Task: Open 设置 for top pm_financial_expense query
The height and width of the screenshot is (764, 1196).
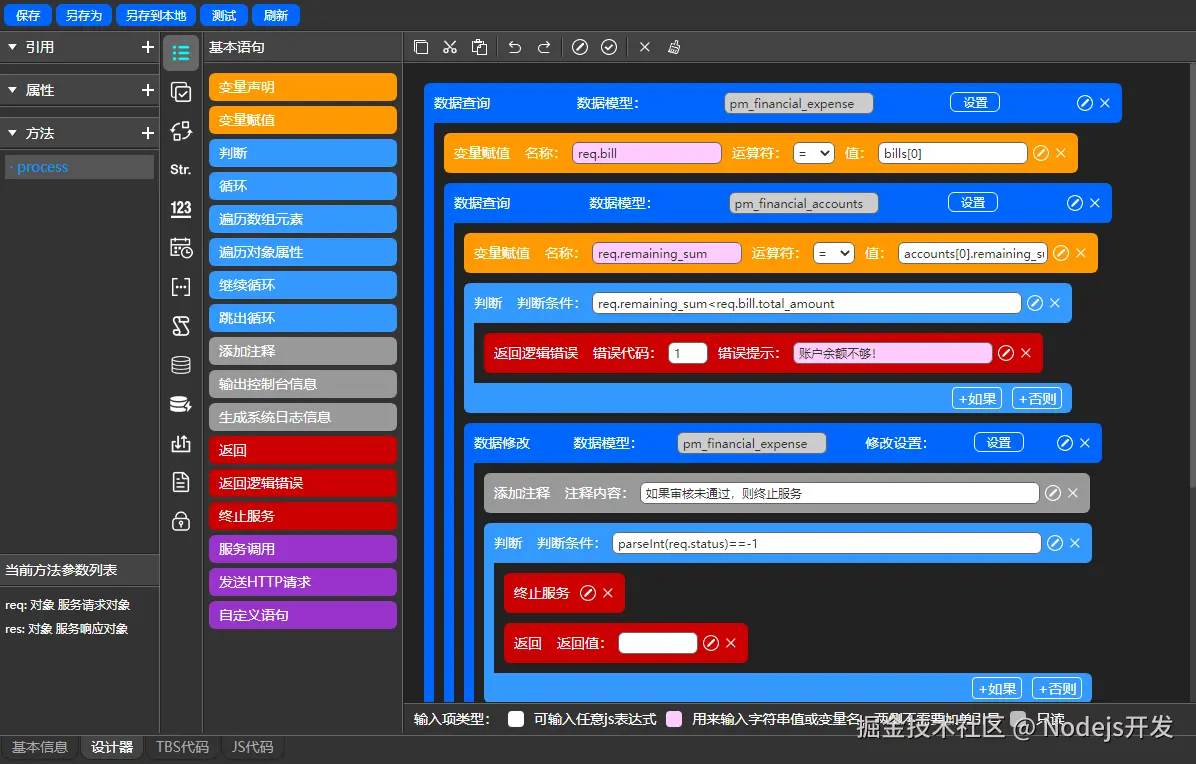Action: 975,102
